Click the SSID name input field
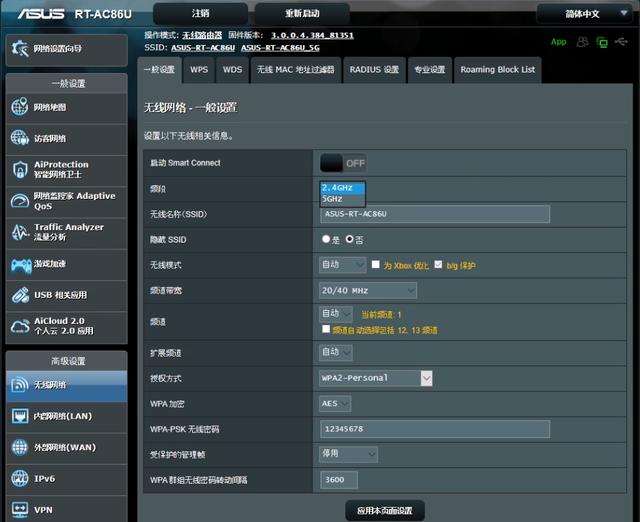Screen dimensions: 640x522 pos(435,214)
